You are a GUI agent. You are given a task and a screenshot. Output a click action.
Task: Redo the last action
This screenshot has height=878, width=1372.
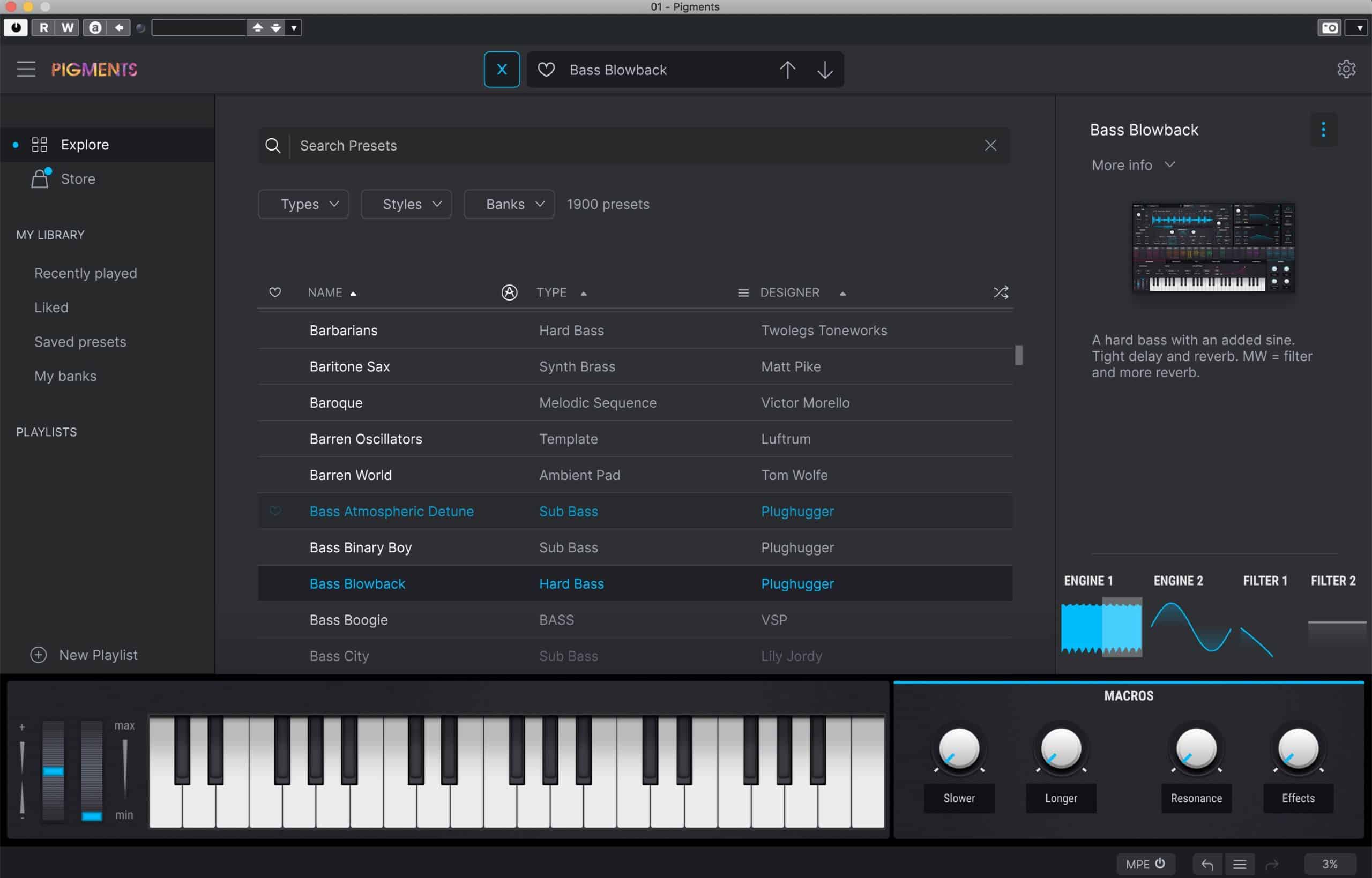click(1271, 864)
